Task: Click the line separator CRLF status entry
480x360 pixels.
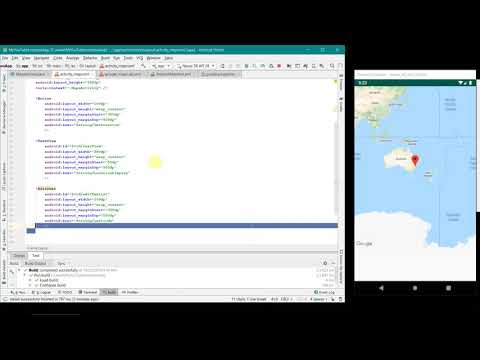Action: [286, 299]
